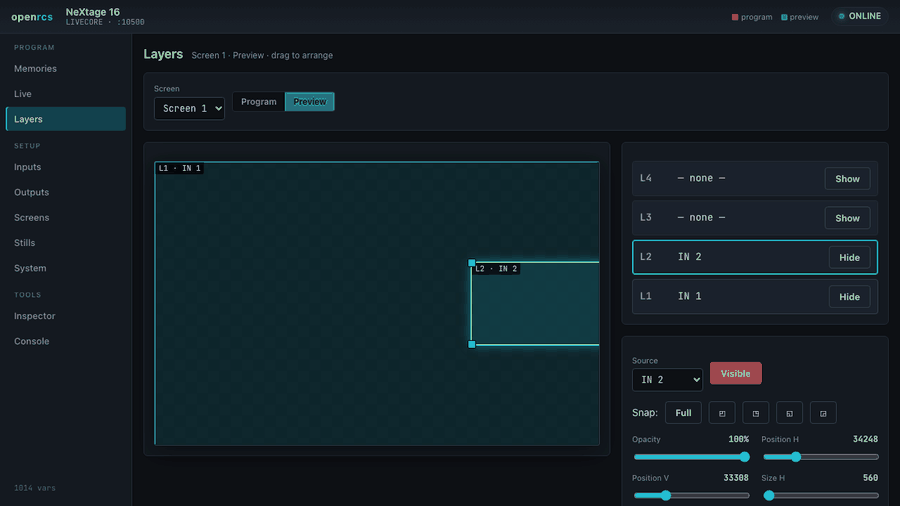Snap layer to Full
The width and height of the screenshot is (900, 506).
[683, 413]
